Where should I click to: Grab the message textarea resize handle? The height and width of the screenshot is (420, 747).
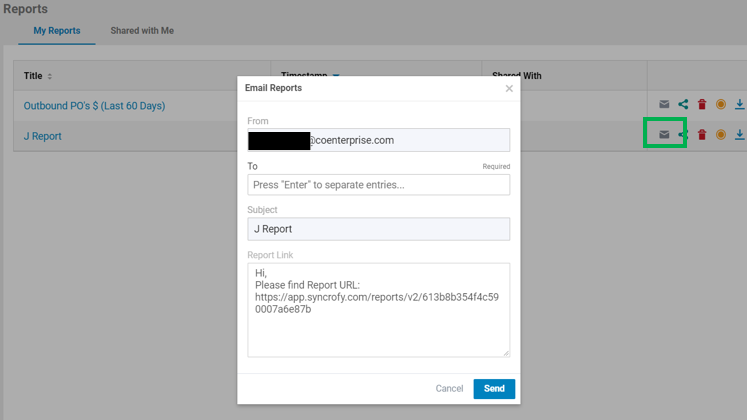pyautogui.click(x=506, y=353)
